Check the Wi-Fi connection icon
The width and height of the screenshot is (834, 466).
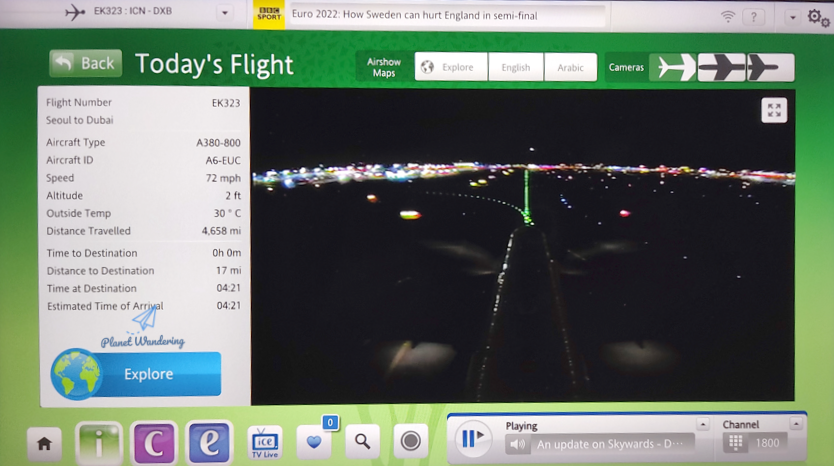click(x=727, y=16)
